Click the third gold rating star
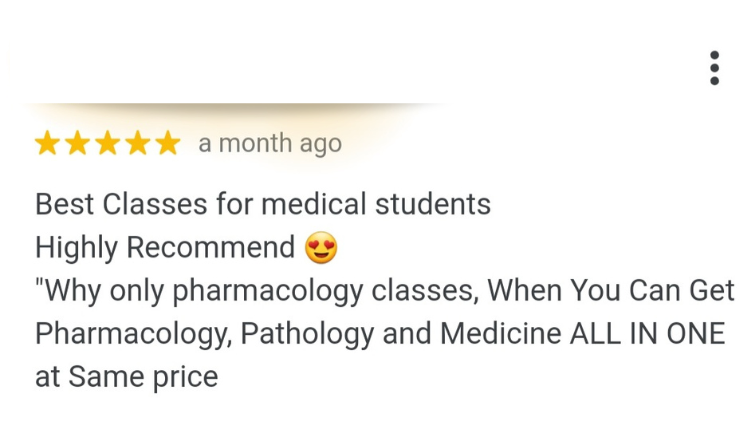 pyautogui.click(x=107, y=144)
